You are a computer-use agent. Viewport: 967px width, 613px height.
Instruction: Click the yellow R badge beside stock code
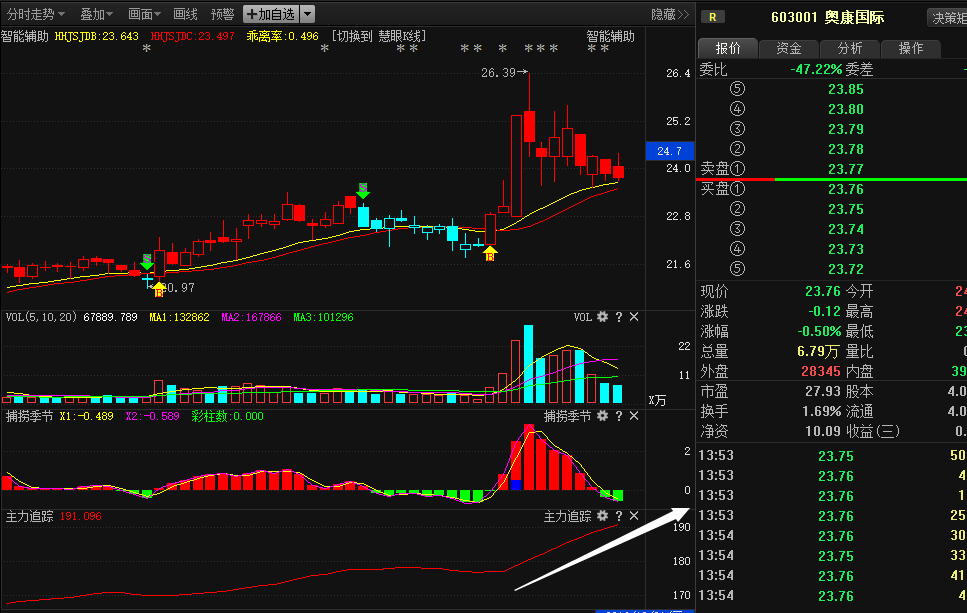click(x=713, y=17)
